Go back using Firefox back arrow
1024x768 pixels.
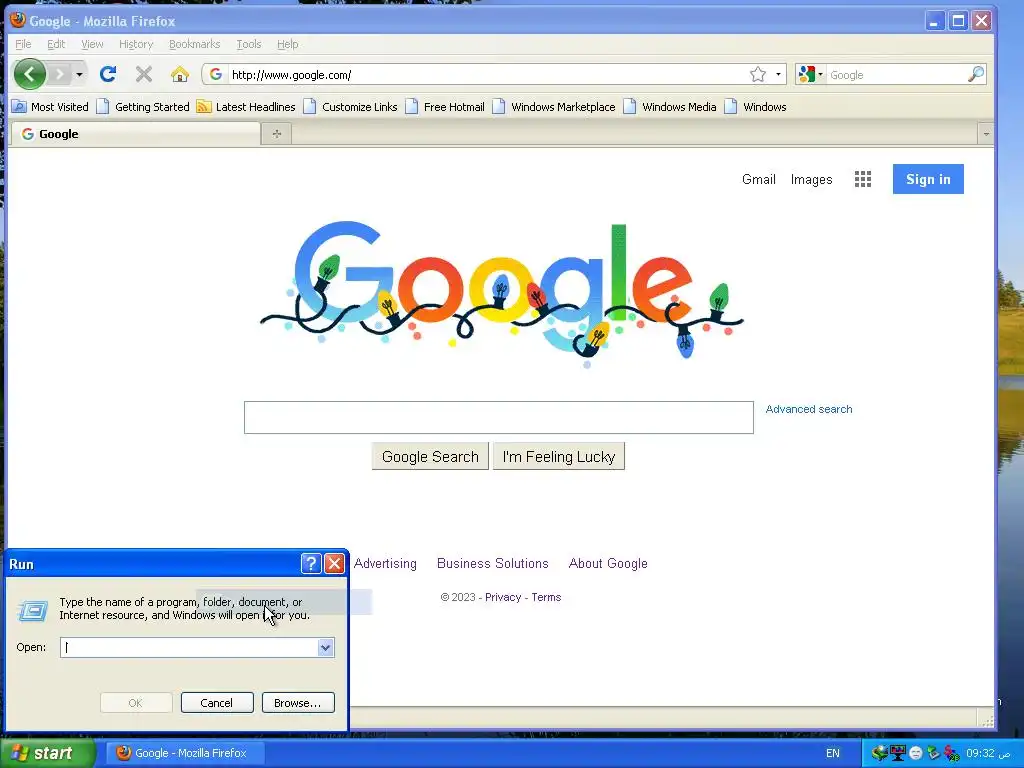(x=29, y=74)
